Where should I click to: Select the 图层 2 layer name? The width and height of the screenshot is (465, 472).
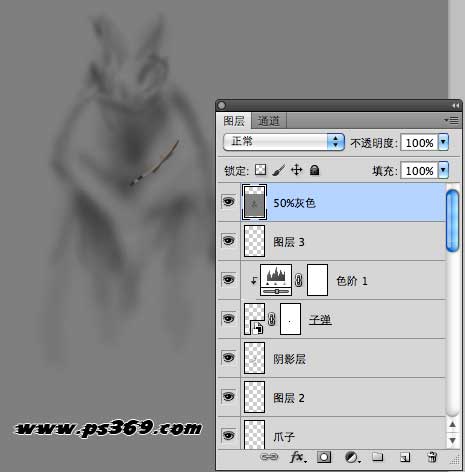[x=289, y=398]
